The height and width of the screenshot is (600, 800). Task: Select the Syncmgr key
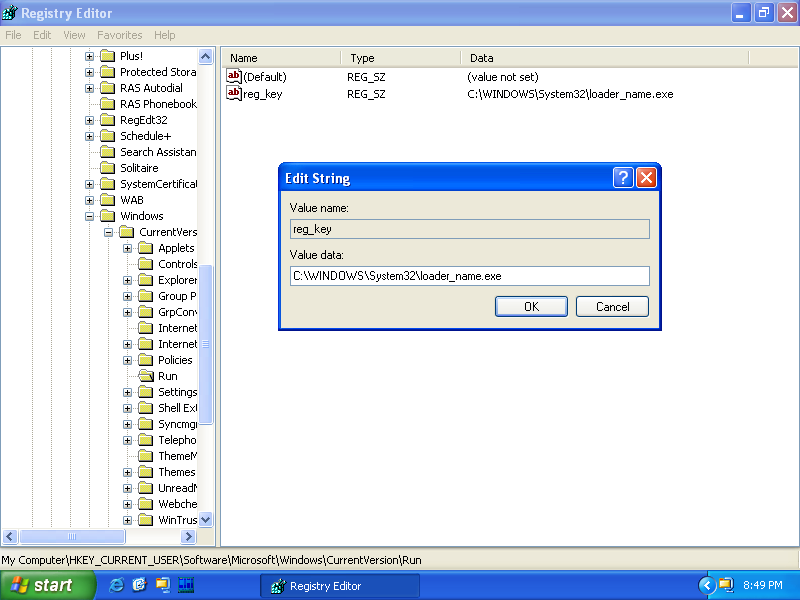(x=178, y=424)
